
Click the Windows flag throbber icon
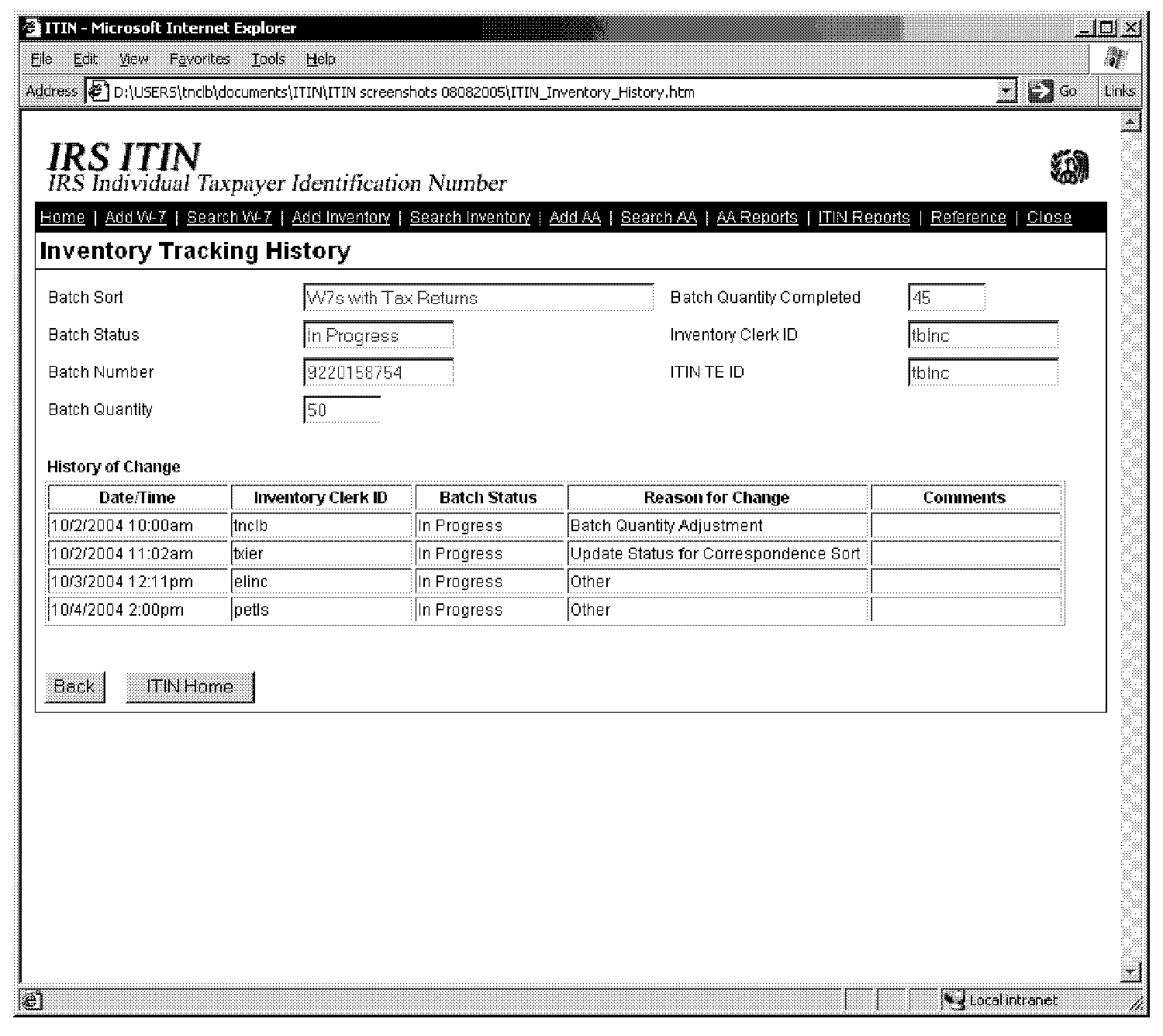click(1116, 59)
